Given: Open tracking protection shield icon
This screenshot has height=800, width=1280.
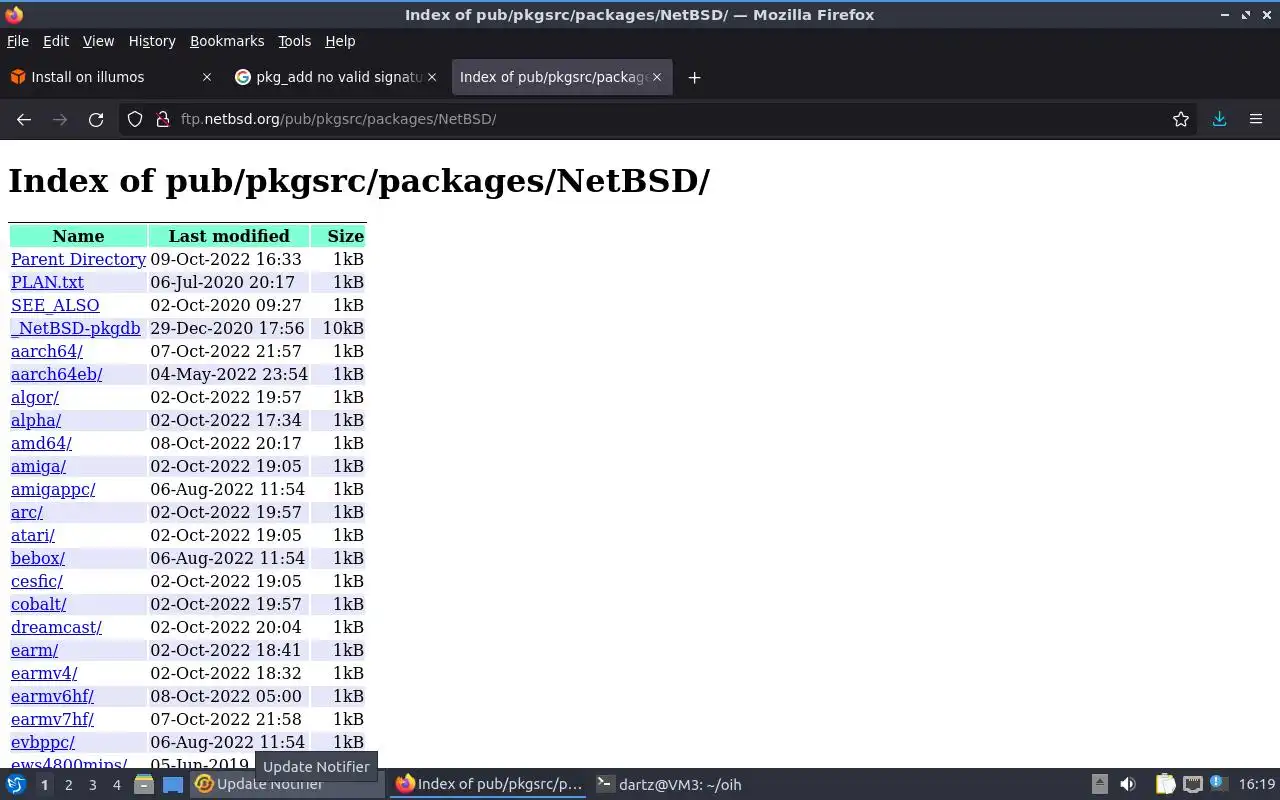Looking at the screenshot, I should pyautogui.click(x=135, y=119).
